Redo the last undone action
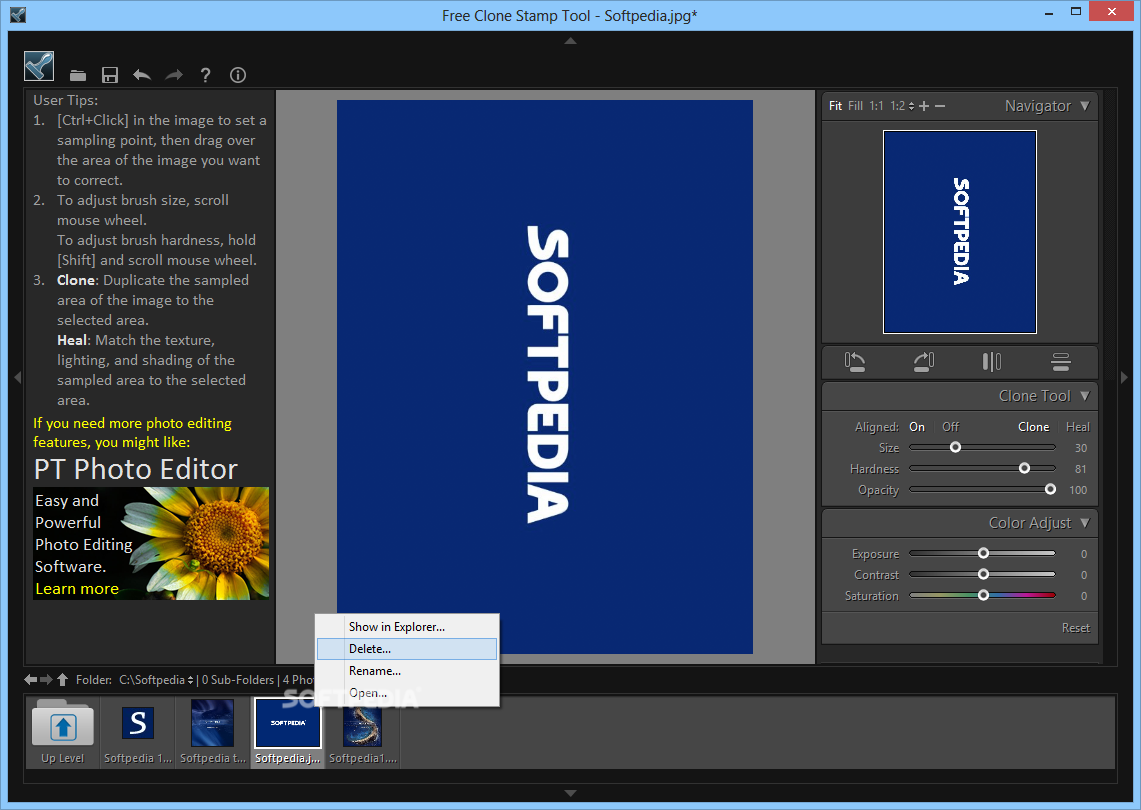 coord(174,75)
